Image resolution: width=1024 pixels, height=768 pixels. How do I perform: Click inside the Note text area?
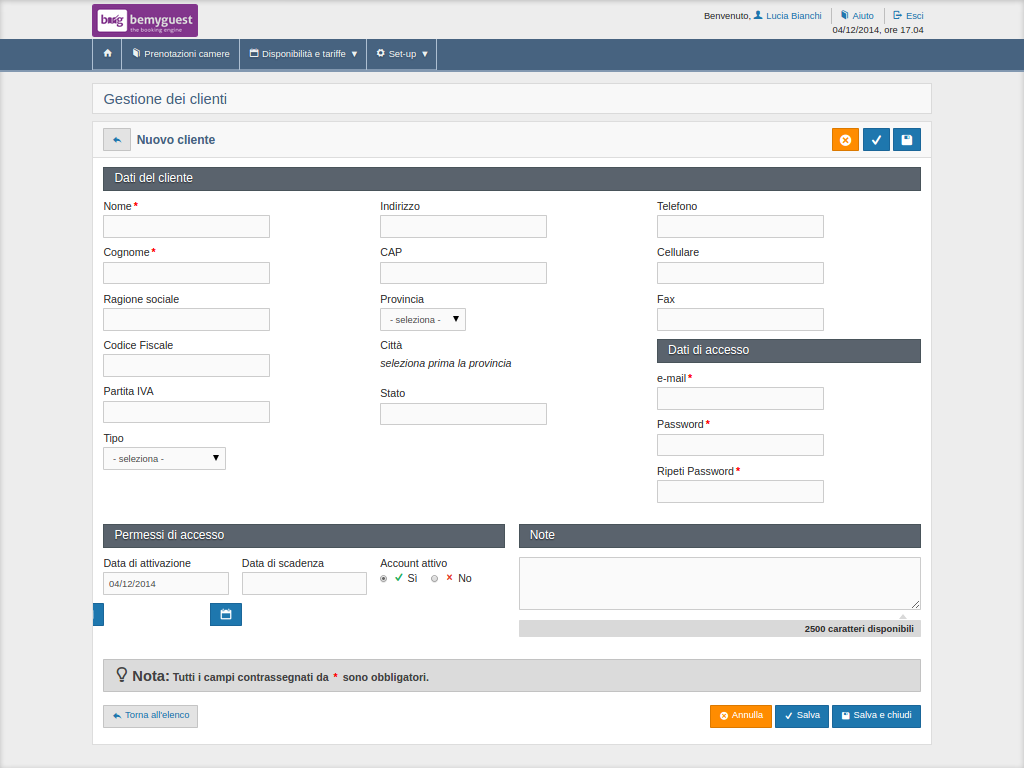(x=720, y=583)
